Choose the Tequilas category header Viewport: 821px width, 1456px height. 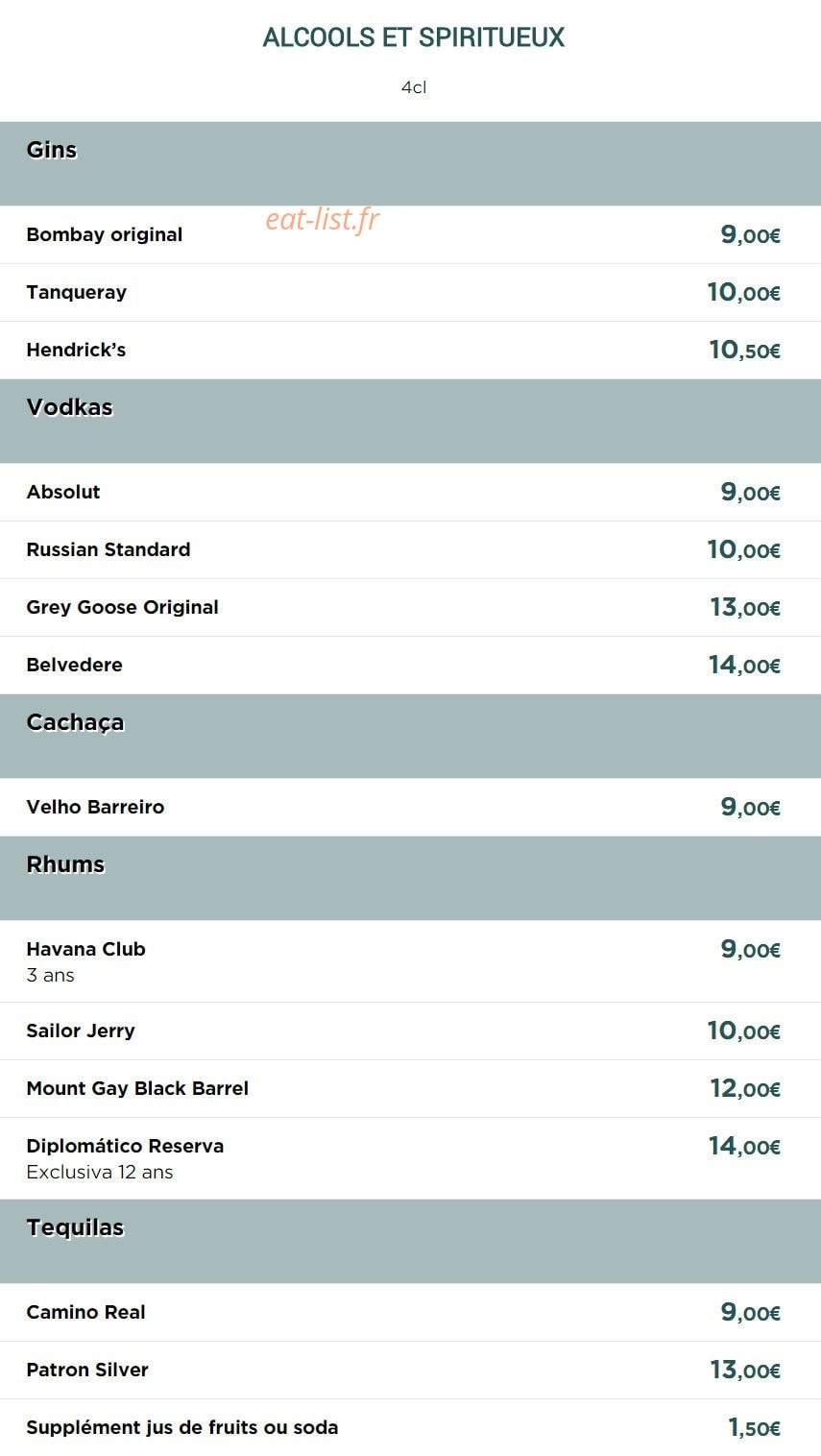click(410, 1241)
